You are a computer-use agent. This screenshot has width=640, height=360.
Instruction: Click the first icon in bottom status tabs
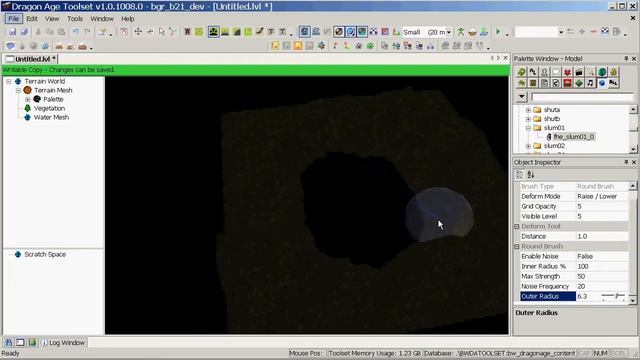tap(9, 342)
